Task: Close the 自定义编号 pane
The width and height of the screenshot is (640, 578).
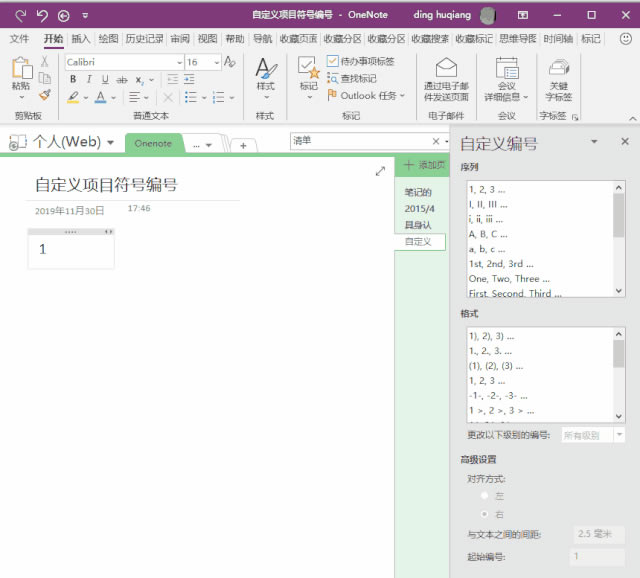Action: [x=625, y=141]
